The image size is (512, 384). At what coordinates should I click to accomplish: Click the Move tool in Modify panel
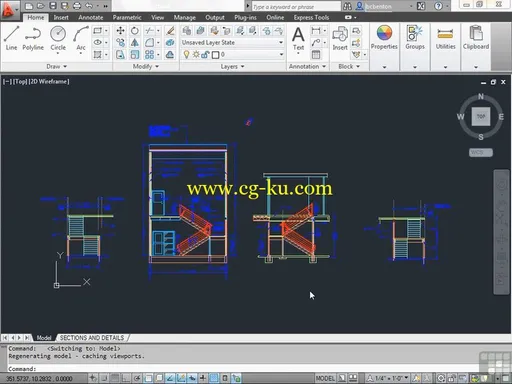click(120, 31)
